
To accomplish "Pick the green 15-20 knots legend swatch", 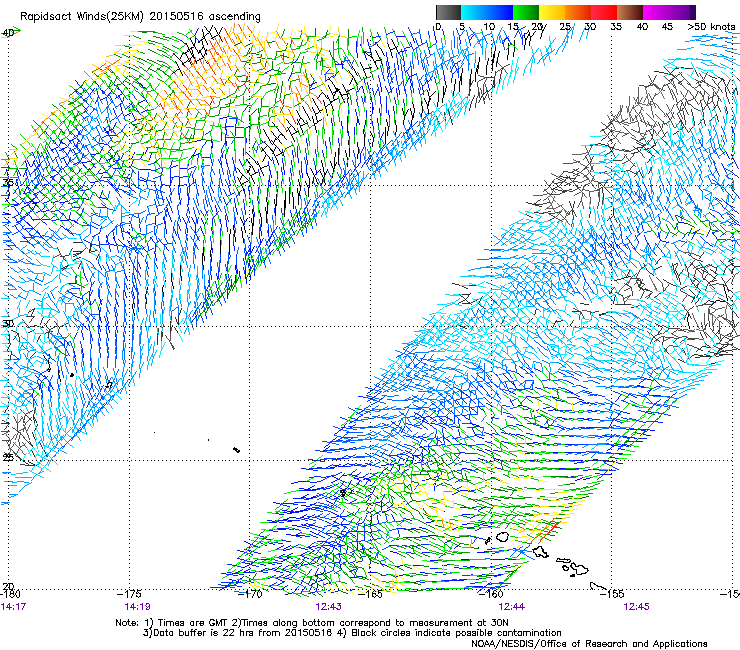I will [x=526, y=12].
